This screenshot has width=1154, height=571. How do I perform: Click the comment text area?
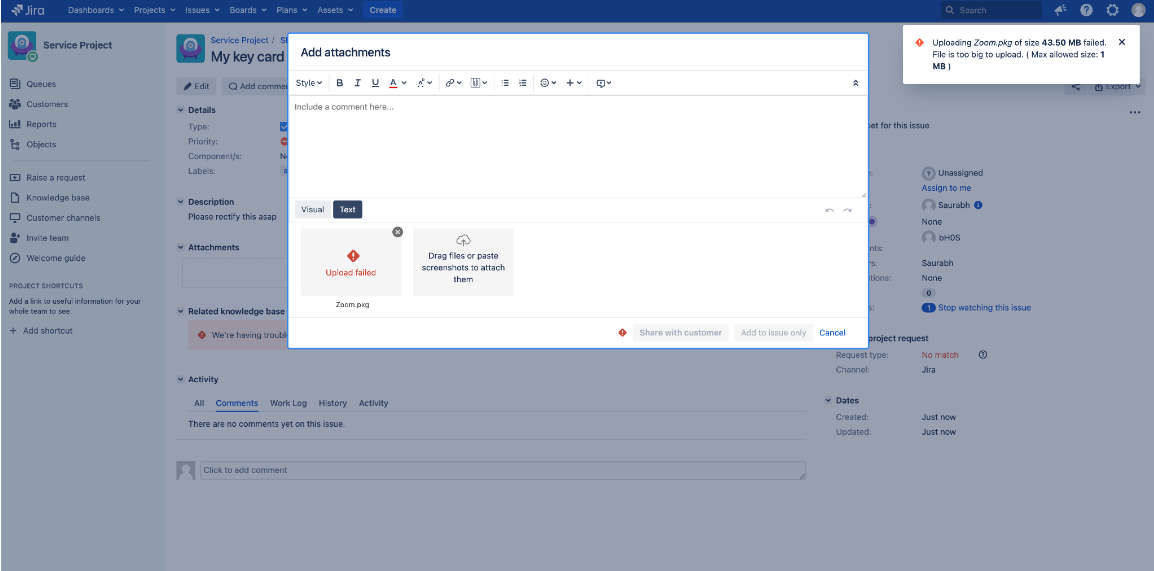577,147
